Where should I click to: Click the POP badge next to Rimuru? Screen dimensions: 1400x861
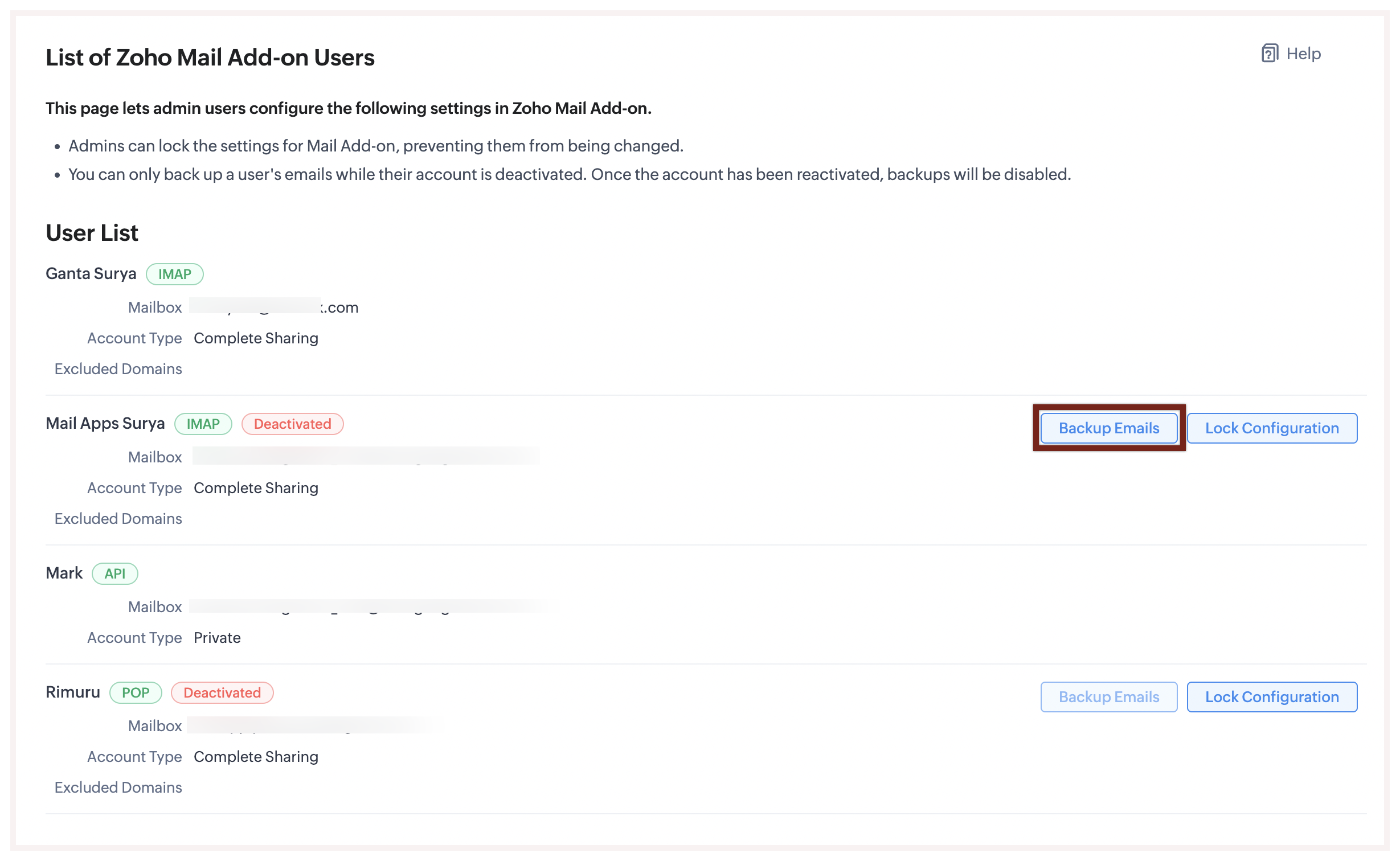136,692
